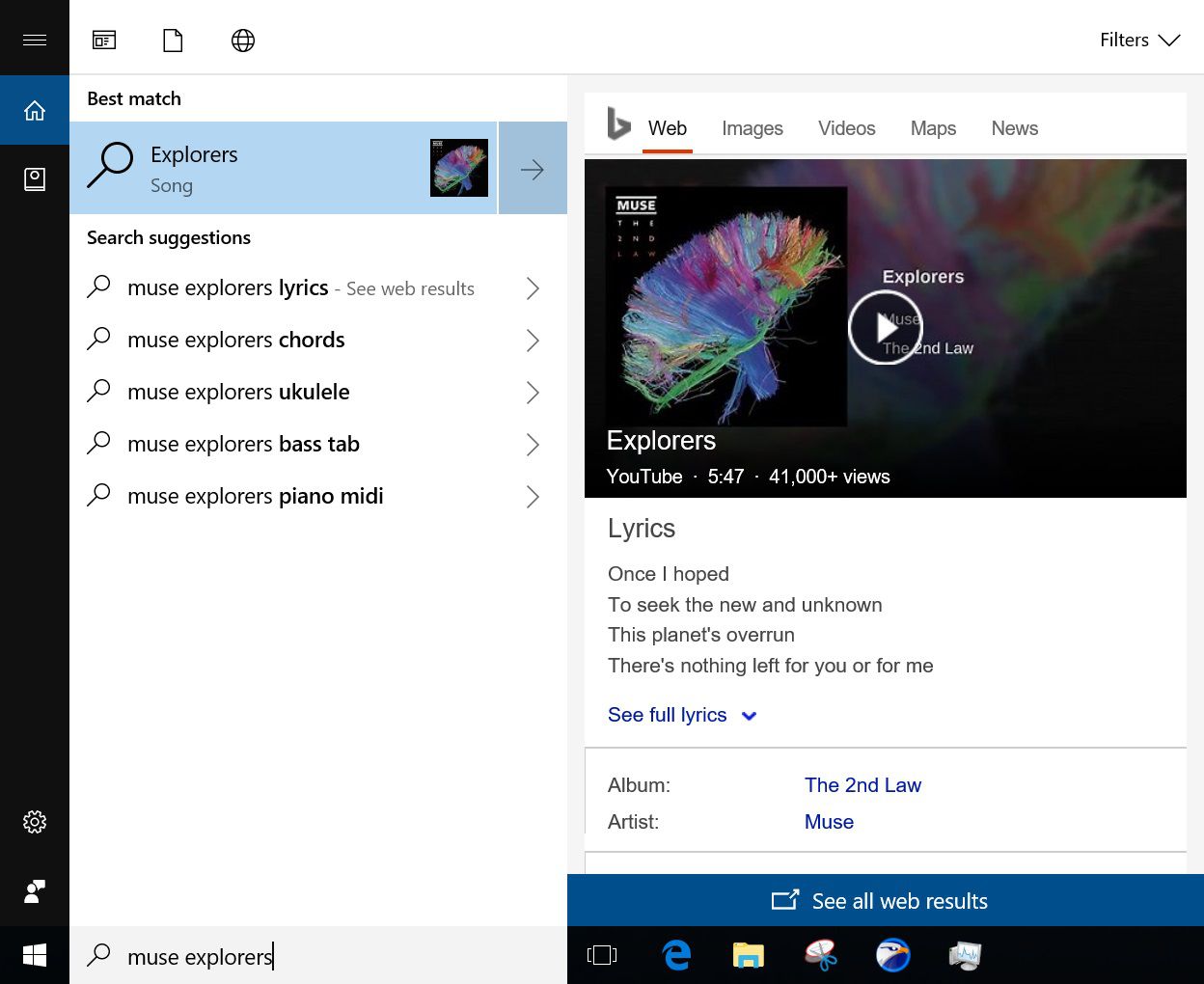The width and height of the screenshot is (1204, 984).
Task: Click the search magnifier icon in search box
Action: pos(98,955)
